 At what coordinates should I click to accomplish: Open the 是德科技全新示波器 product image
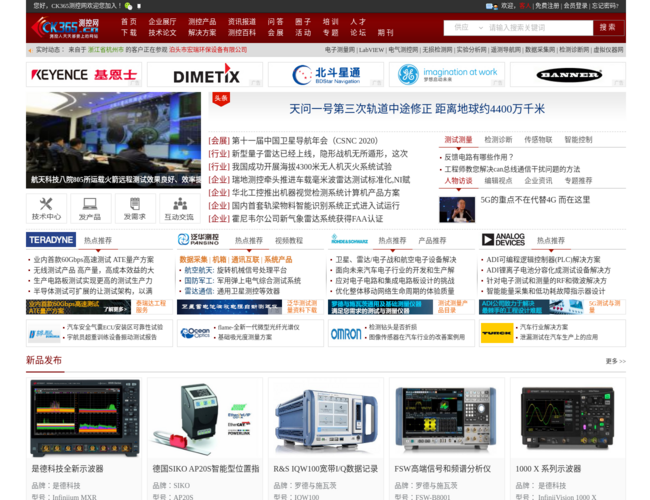point(85,418)
